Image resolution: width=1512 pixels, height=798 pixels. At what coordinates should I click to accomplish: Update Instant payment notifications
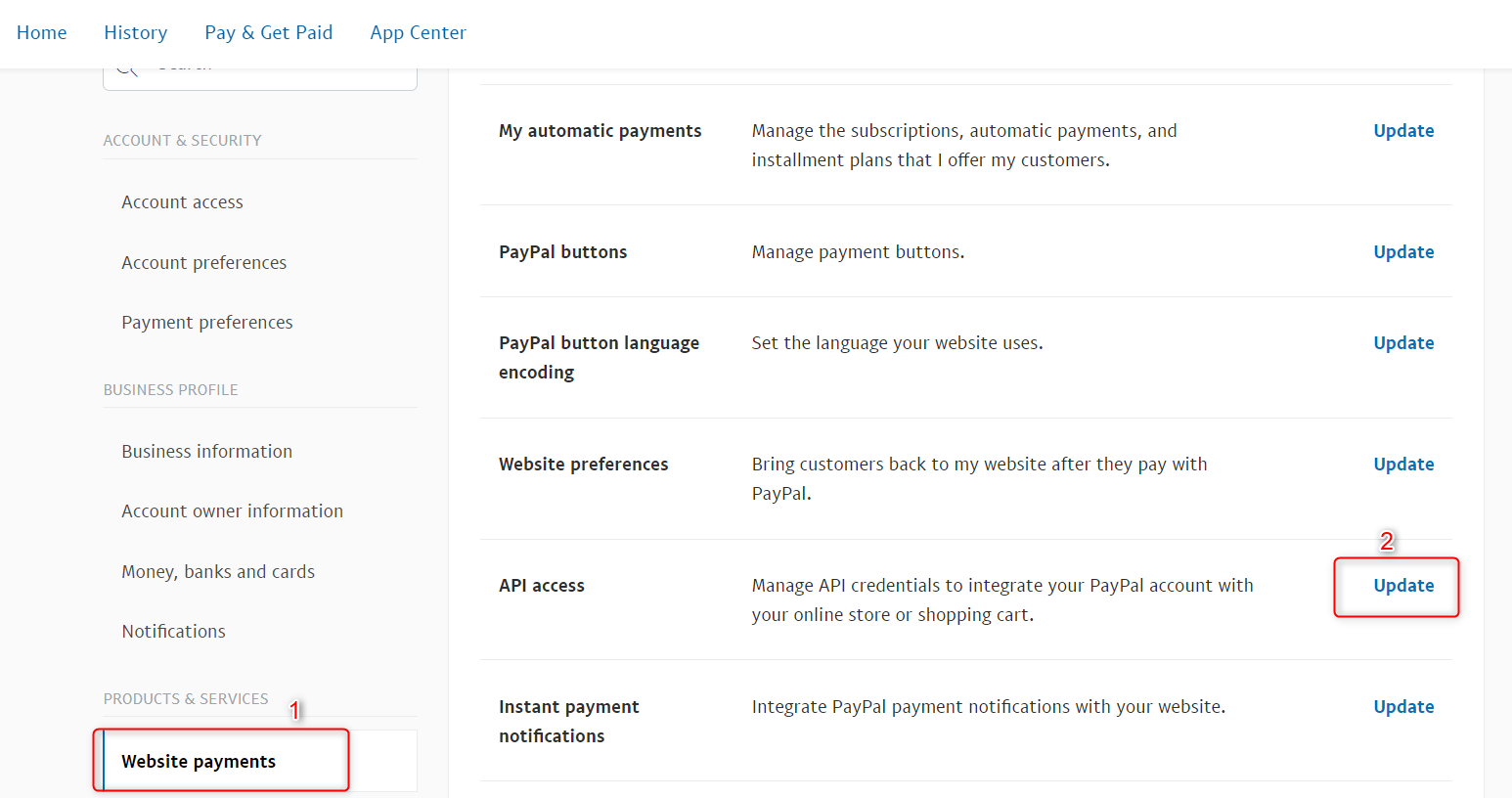(1403, 707)
